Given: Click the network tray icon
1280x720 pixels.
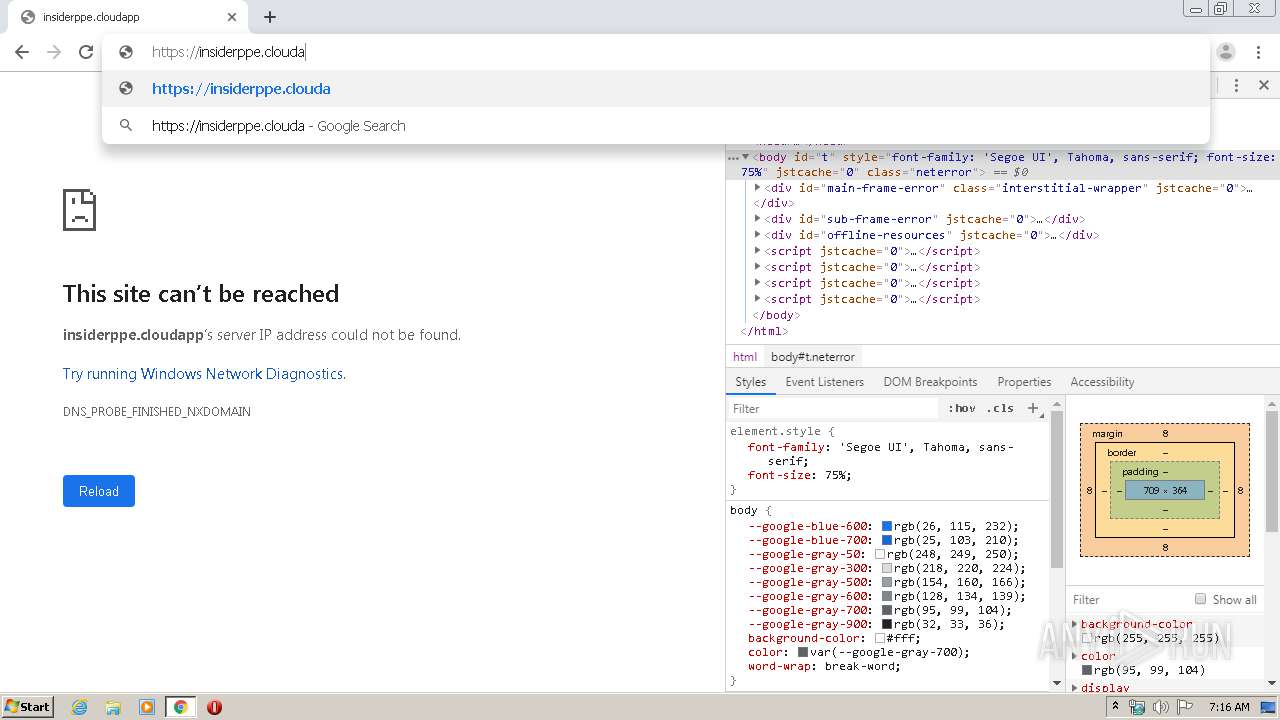Looking at the screenshot, I should pyautogui.click(x=1138, y=707).
